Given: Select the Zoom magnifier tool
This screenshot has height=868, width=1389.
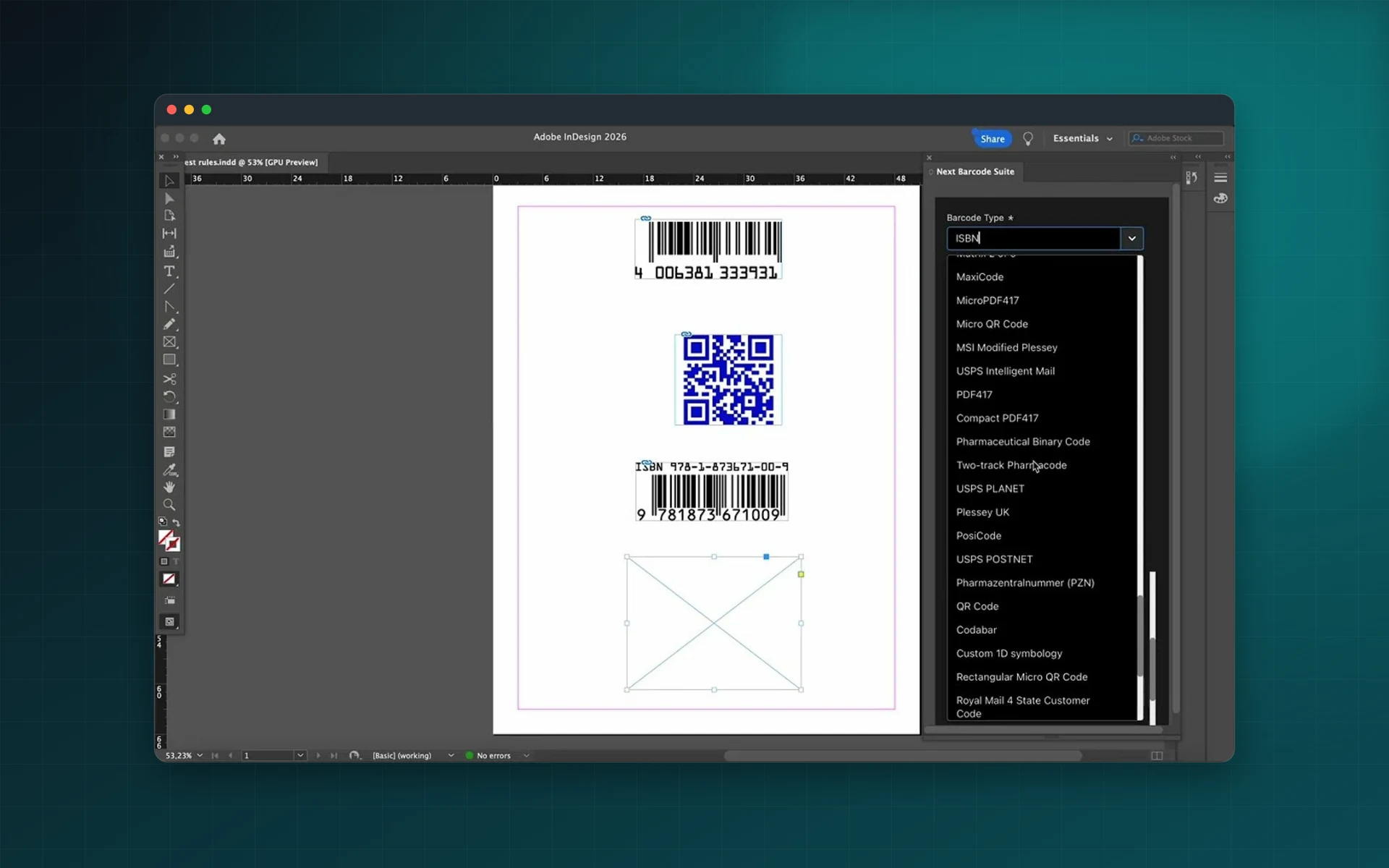Looking at the screenshot, I should (169, 505).
